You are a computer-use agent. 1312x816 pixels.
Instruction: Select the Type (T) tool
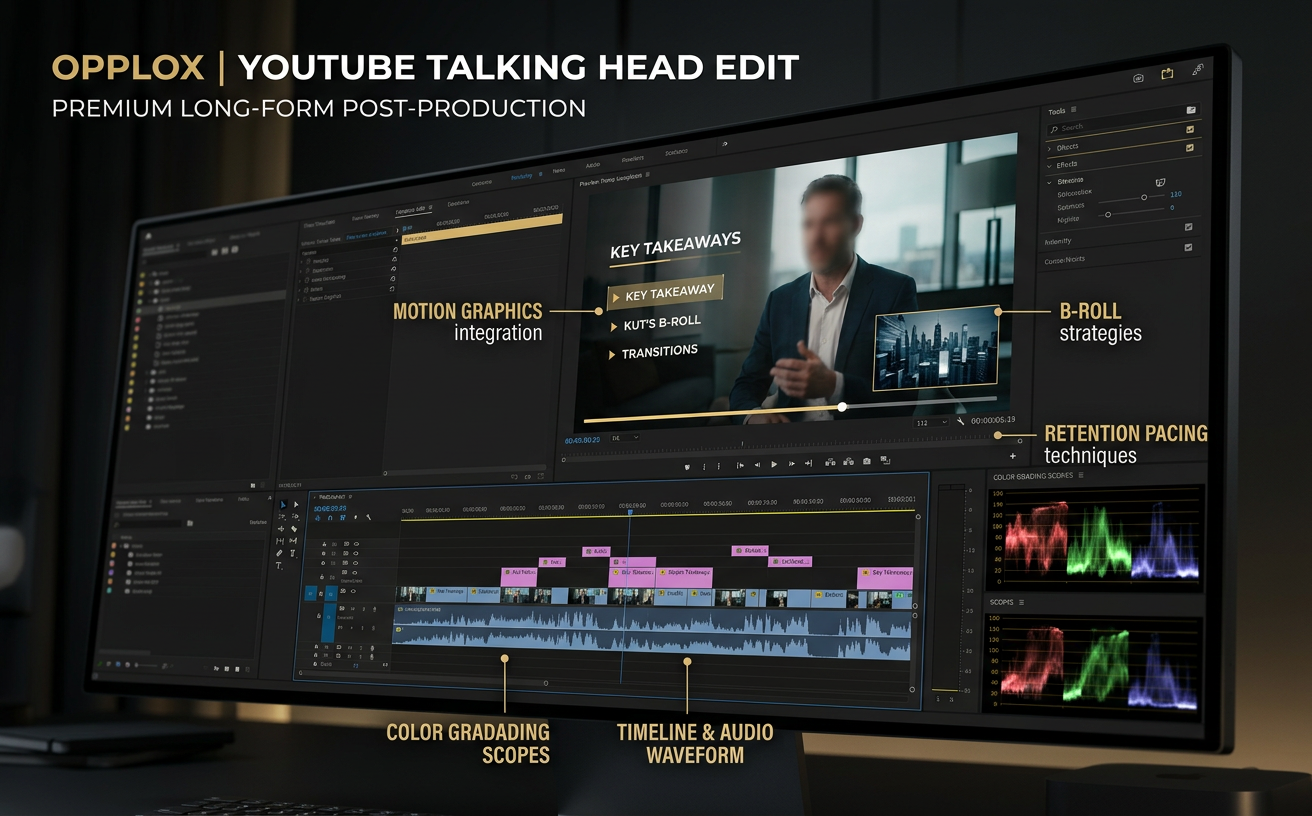click(279, 566)
